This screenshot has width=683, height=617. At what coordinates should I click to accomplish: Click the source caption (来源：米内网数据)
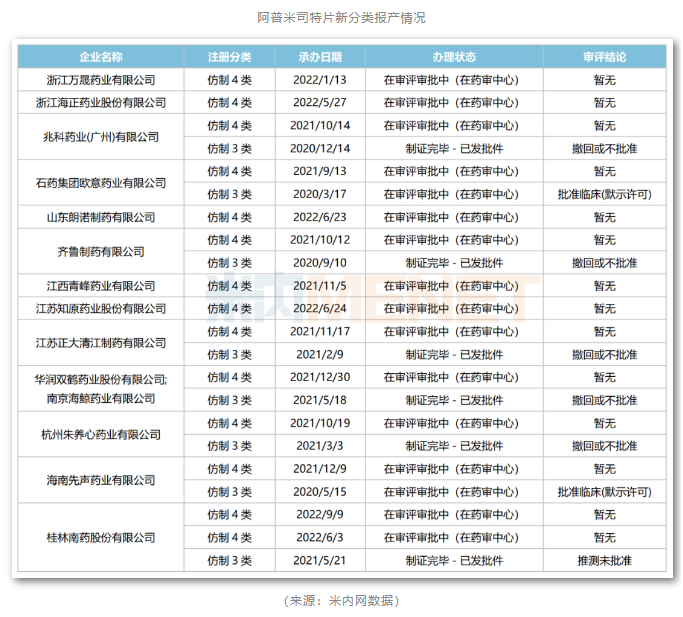click(341, 601)
